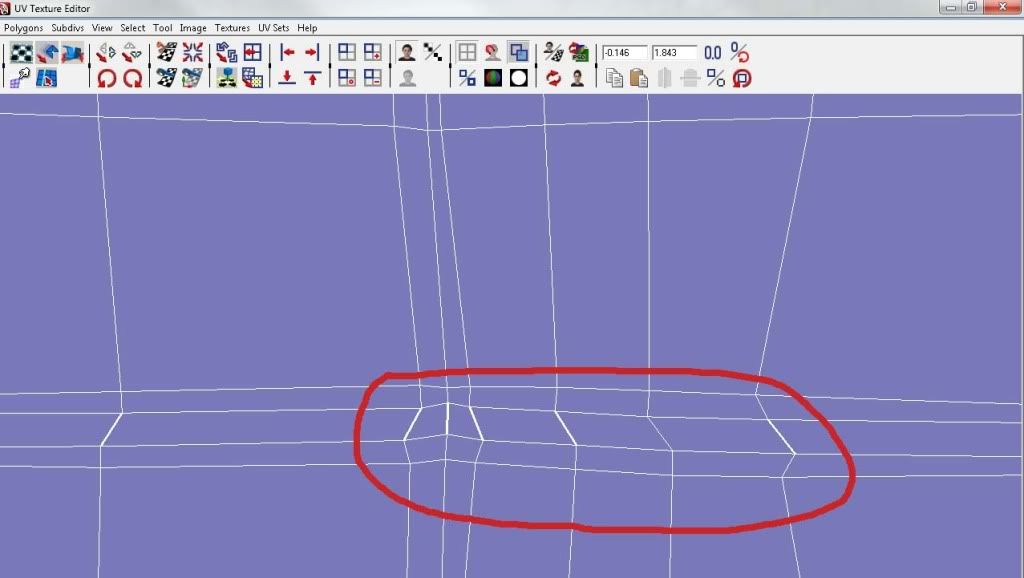Activate the Move UV Shell tool
This screenshot has width=1024, height=578.
tap(46, 52)
